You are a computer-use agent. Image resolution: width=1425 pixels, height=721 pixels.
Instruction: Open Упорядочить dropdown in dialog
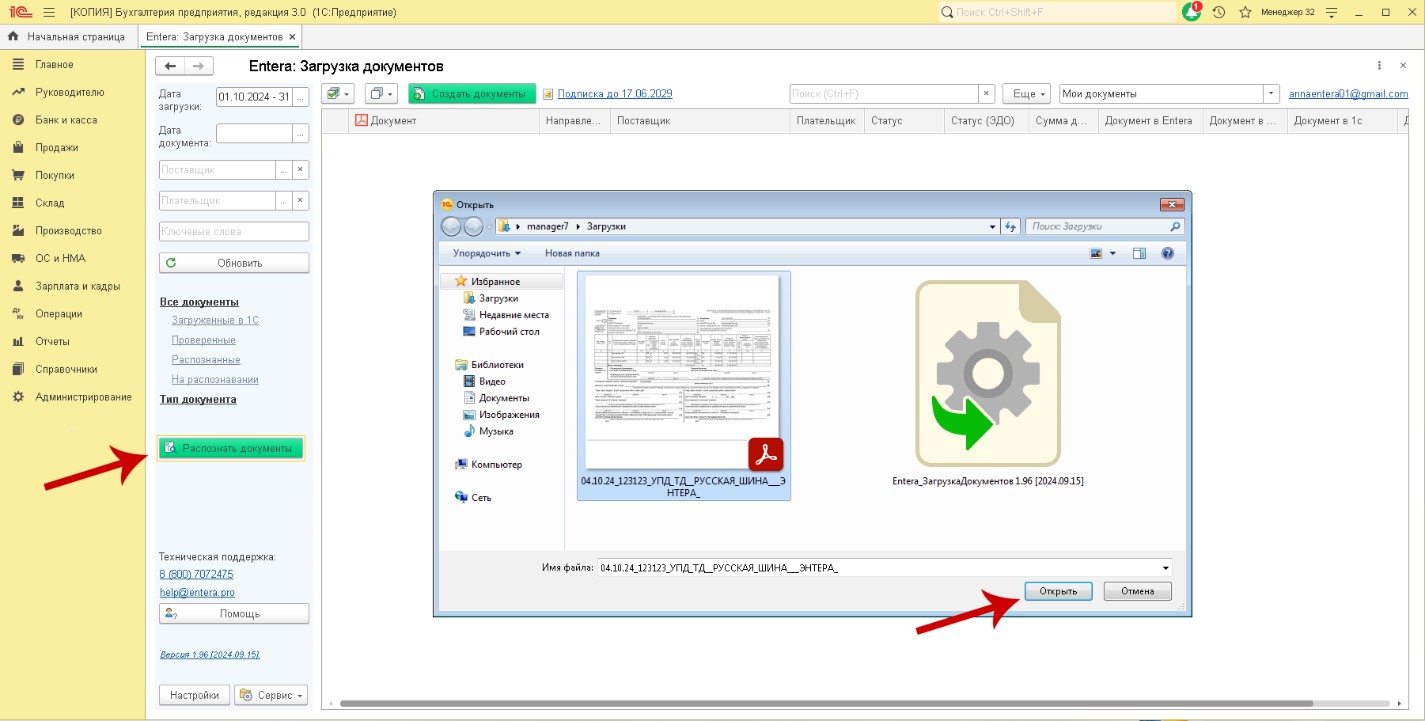[487, 254]
